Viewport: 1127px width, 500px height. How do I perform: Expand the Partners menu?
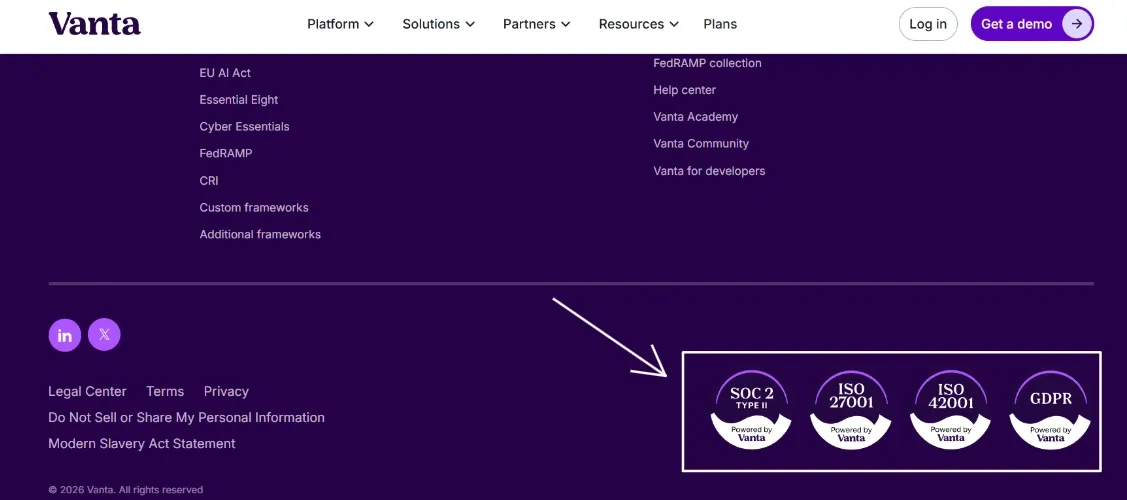pyautogui.click(x=537, y=24)
